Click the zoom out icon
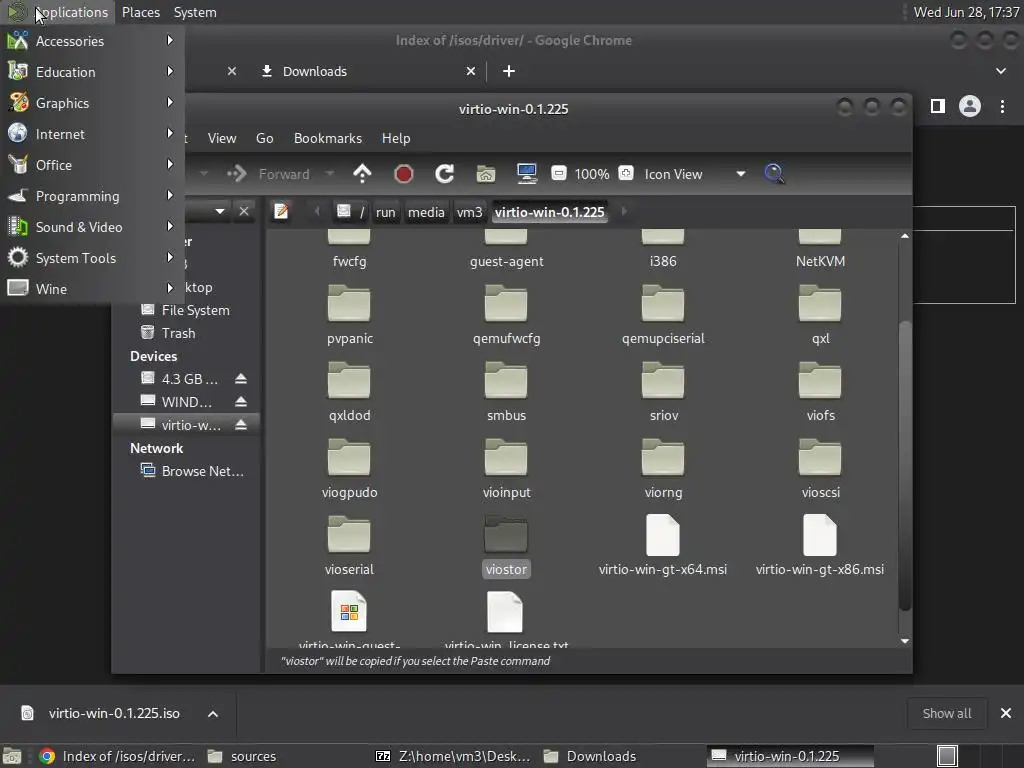Screen dimensions: 1024x768 (x=558, y=174)
